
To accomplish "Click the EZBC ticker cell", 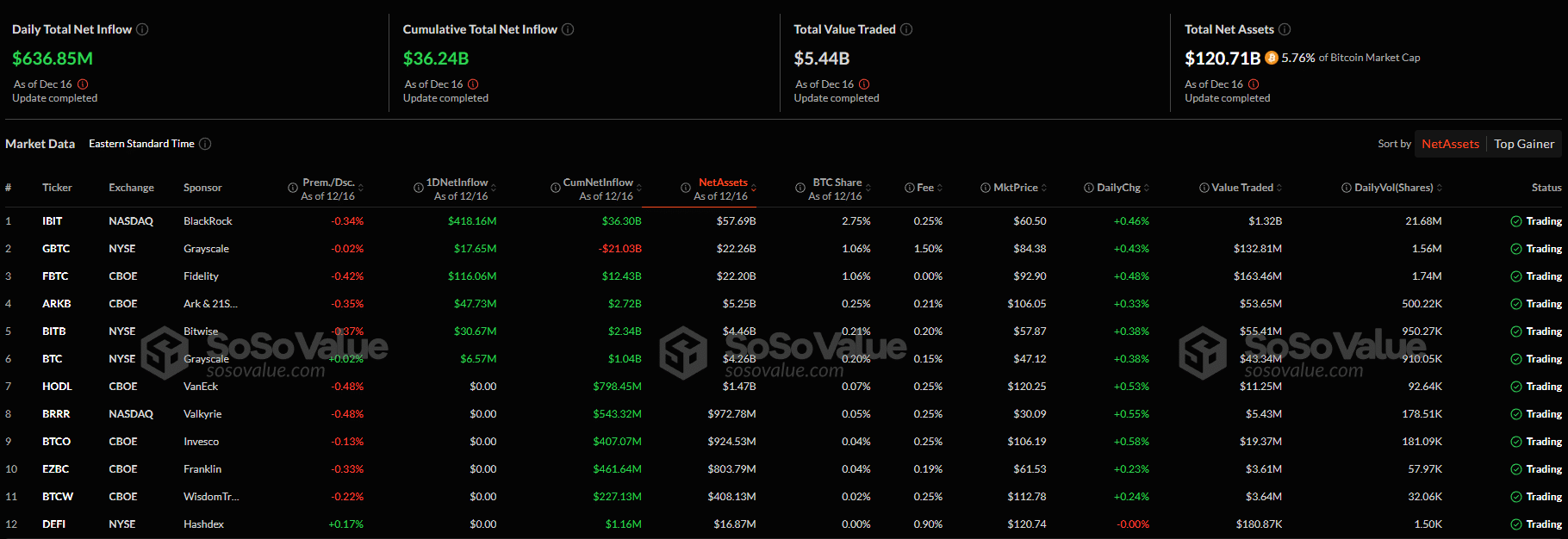I will coord(55,469).
